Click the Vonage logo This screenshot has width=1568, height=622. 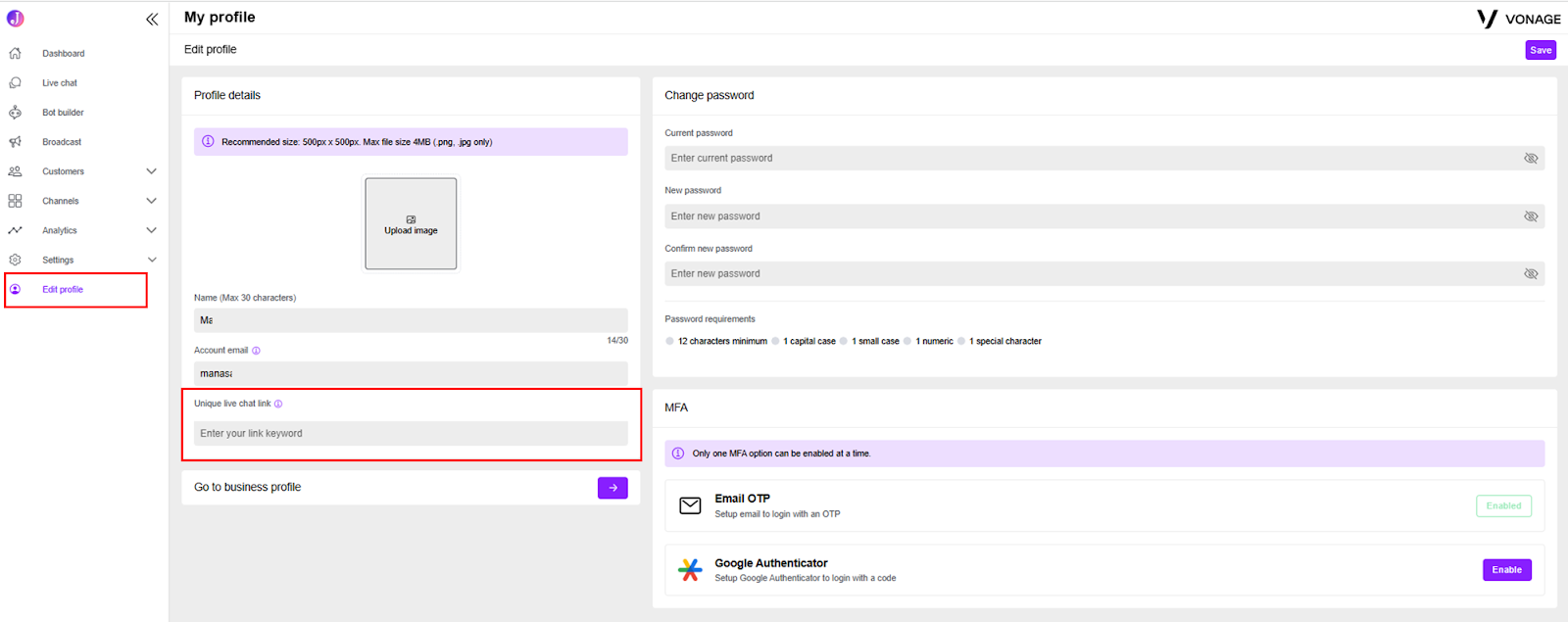1519,19
